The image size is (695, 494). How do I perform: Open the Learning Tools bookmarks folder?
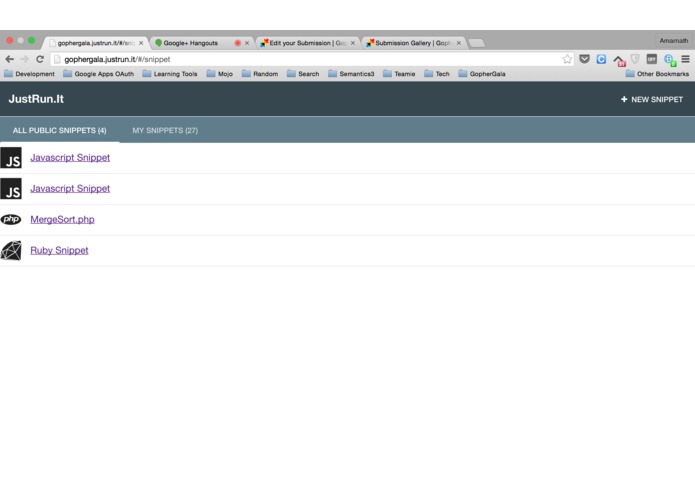(x=170, y=74)
